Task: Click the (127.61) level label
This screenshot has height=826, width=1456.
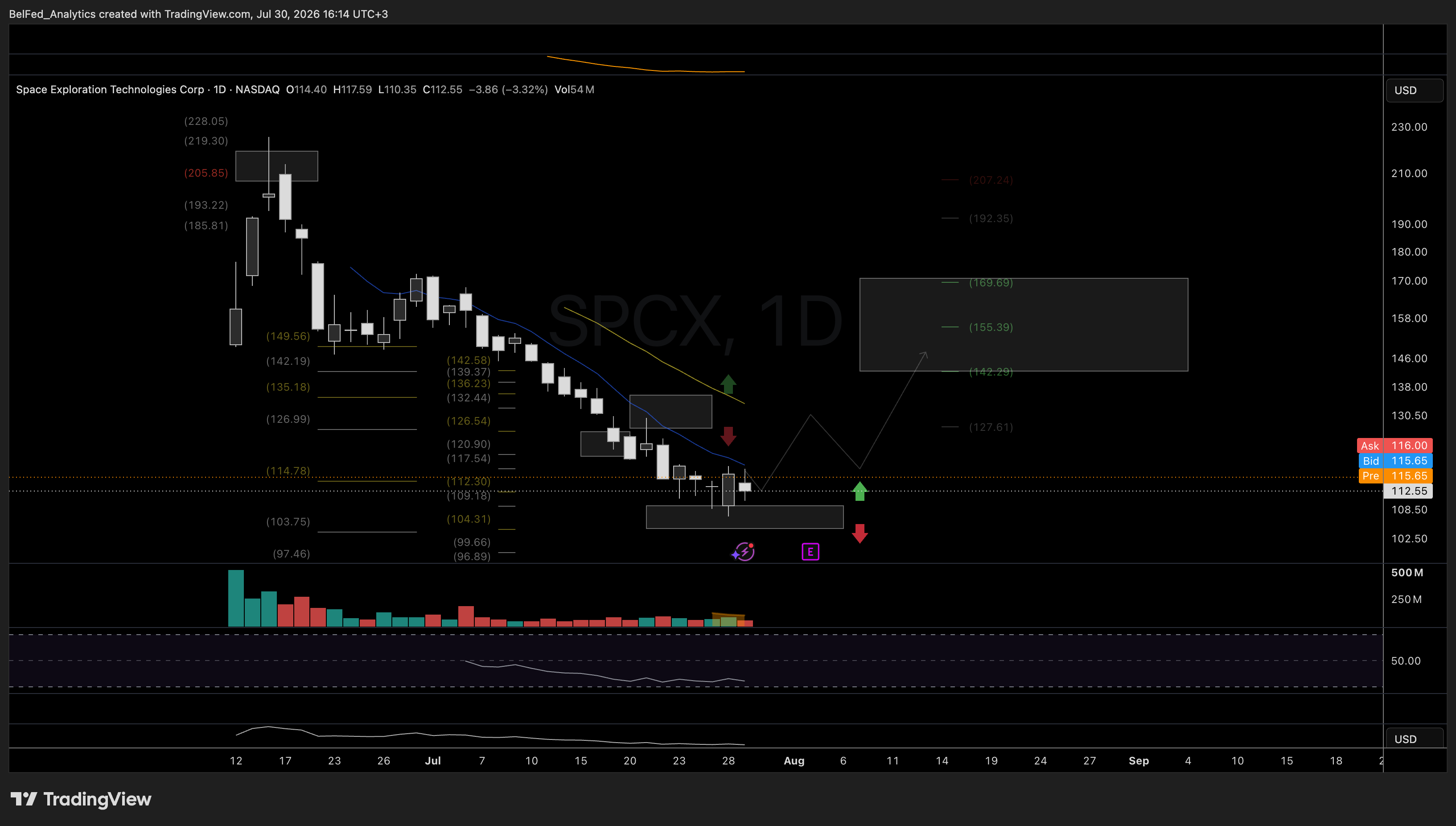Action: tap(991, 427)
